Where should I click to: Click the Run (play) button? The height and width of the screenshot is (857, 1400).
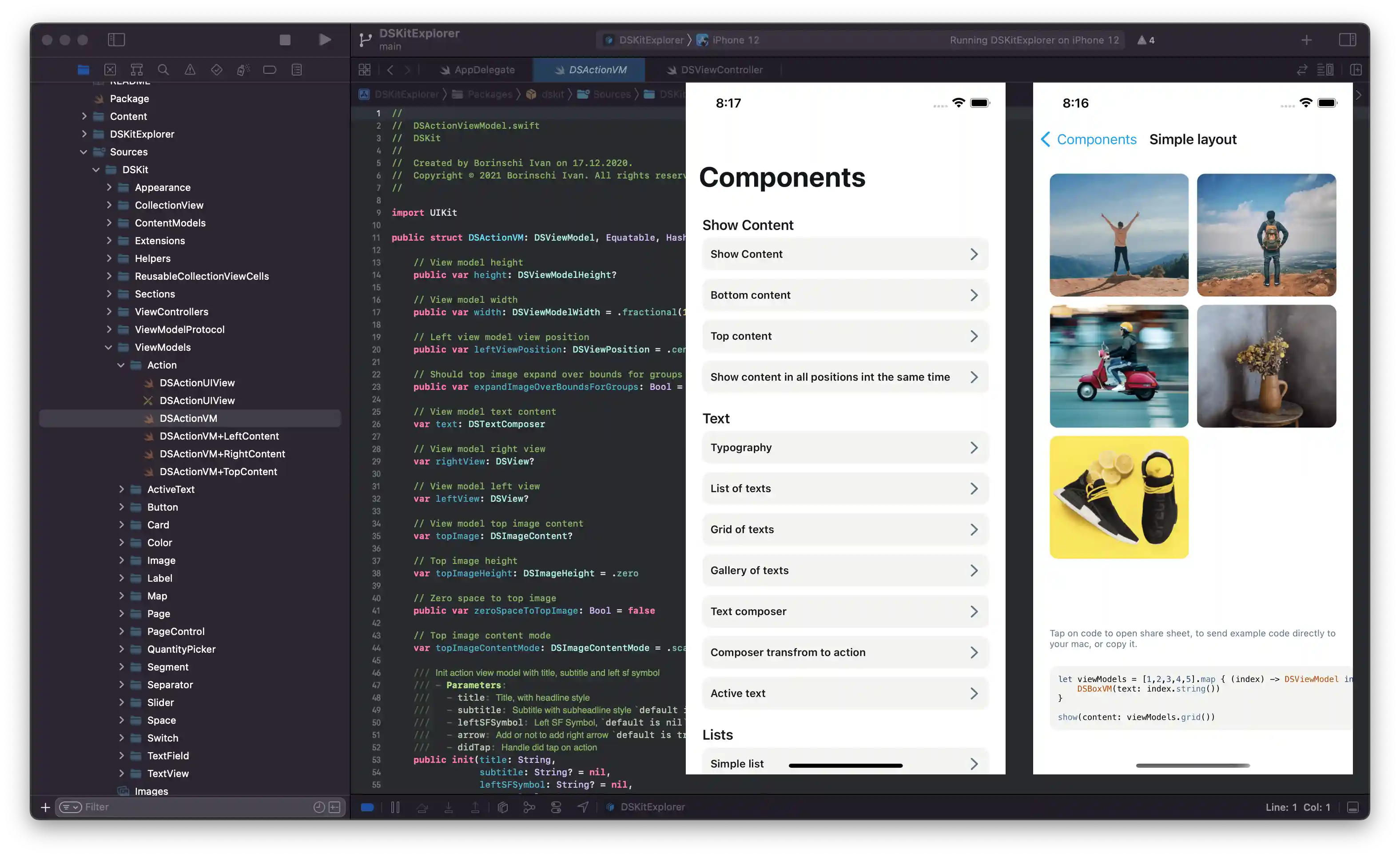(x=324, y=40)
